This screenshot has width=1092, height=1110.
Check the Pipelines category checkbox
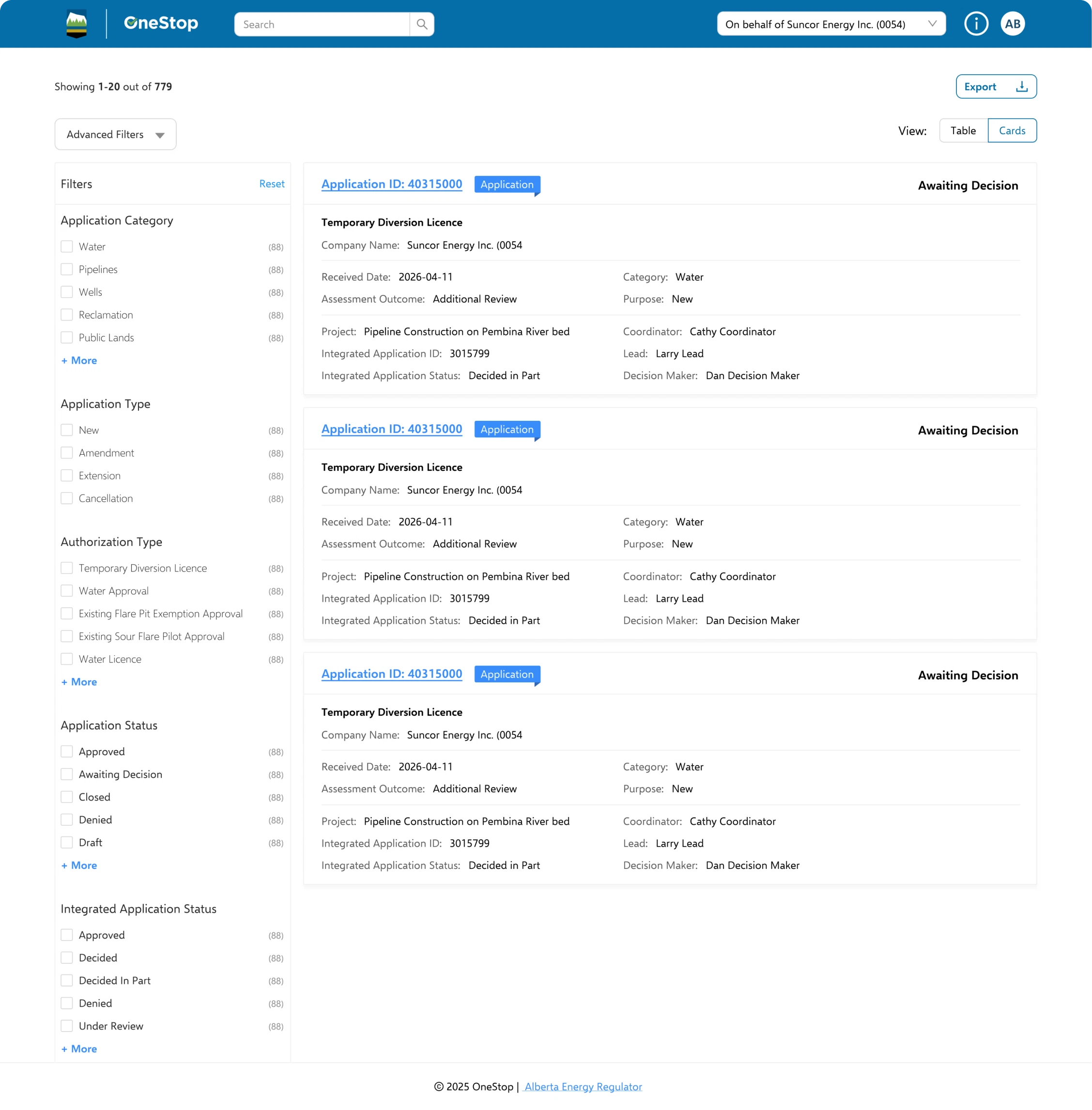pyautogui.click(x=67, y=270)
